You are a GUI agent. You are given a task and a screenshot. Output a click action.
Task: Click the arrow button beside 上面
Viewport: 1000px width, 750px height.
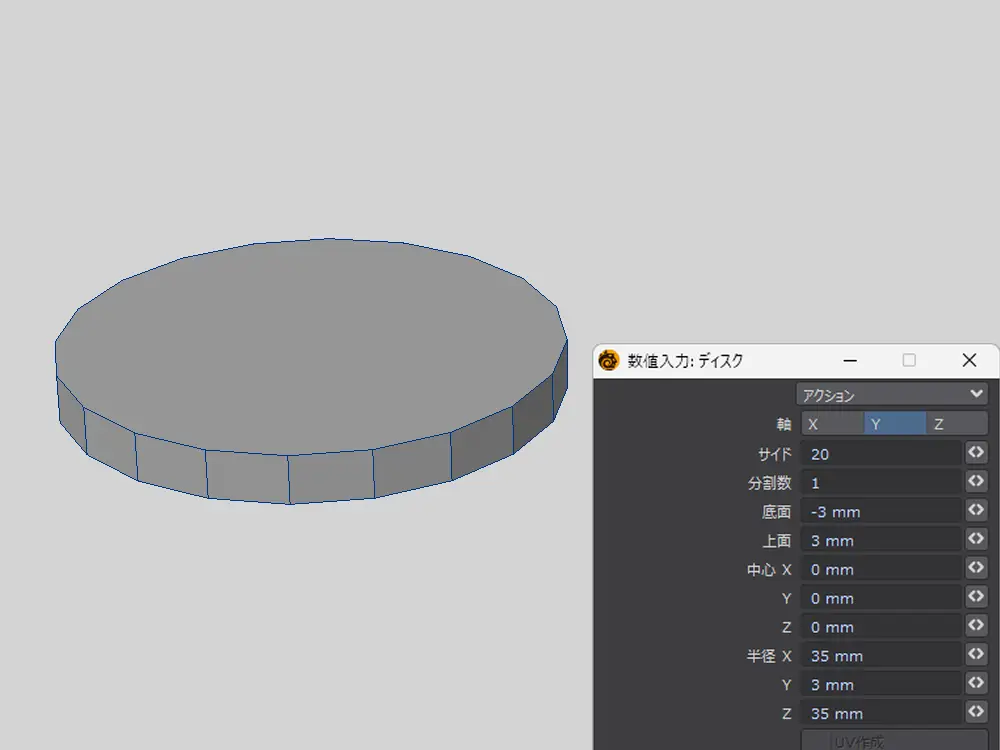[976, 540]
